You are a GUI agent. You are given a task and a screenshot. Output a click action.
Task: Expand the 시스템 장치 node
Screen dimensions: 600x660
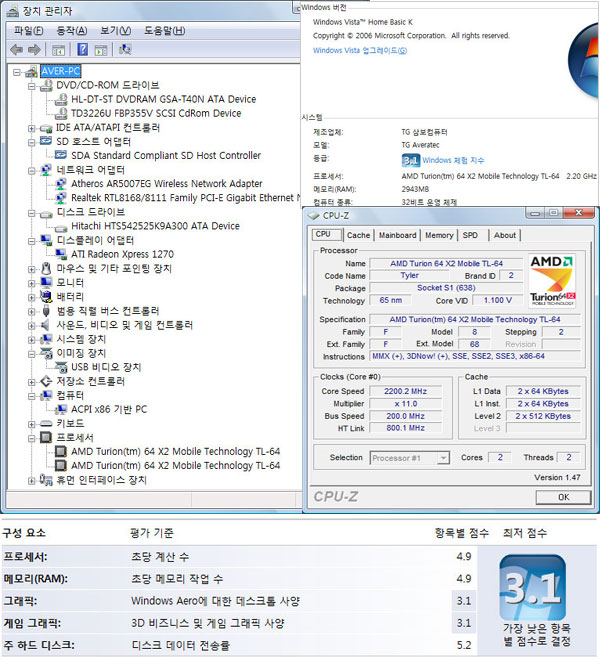click(31, 340)
